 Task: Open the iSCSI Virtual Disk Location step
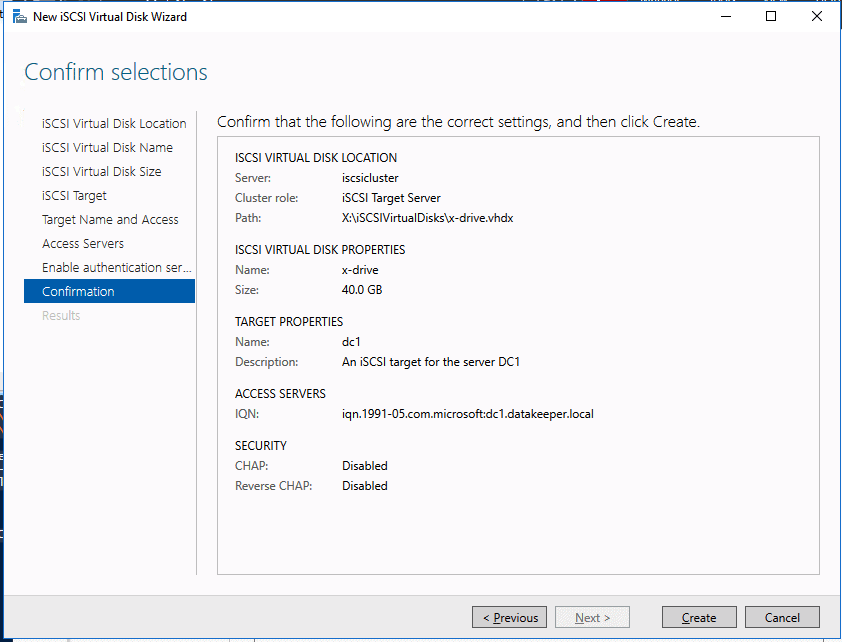coord(114,124)
